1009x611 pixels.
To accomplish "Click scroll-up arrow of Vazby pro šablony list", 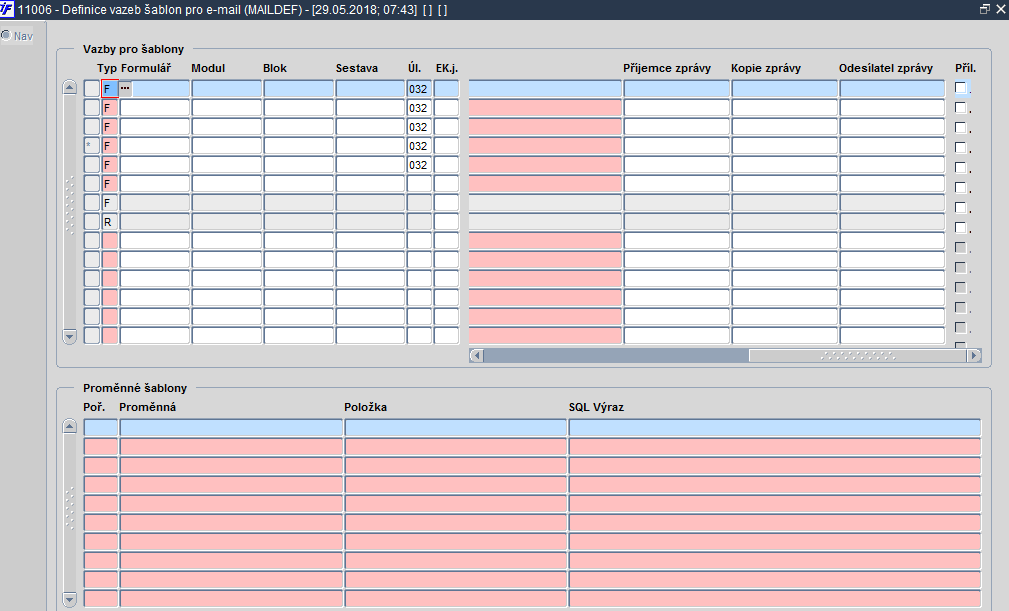I will click(x=69, y=87).
